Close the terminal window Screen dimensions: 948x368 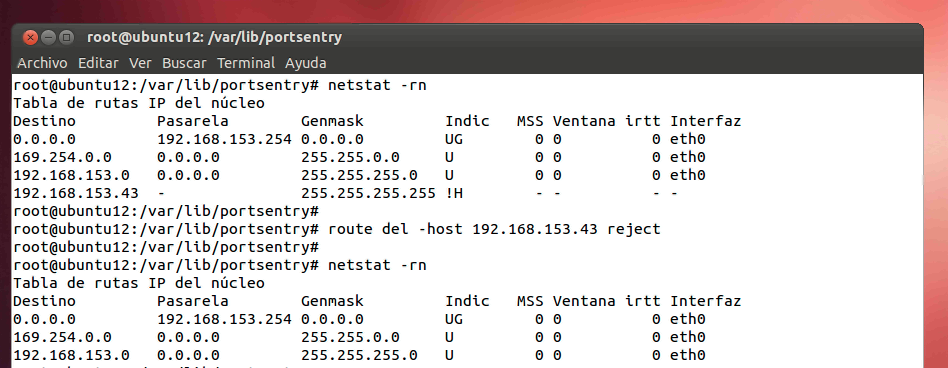[30, 37]
